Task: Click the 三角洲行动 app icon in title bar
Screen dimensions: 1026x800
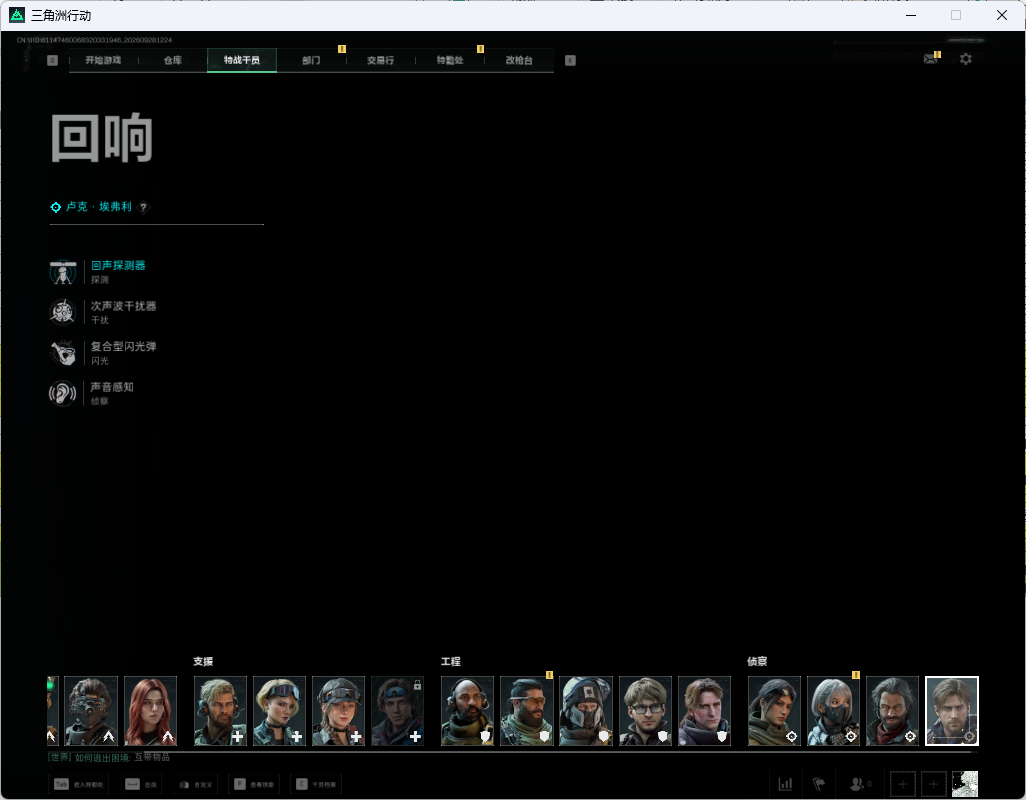Action: coord(17,15)
